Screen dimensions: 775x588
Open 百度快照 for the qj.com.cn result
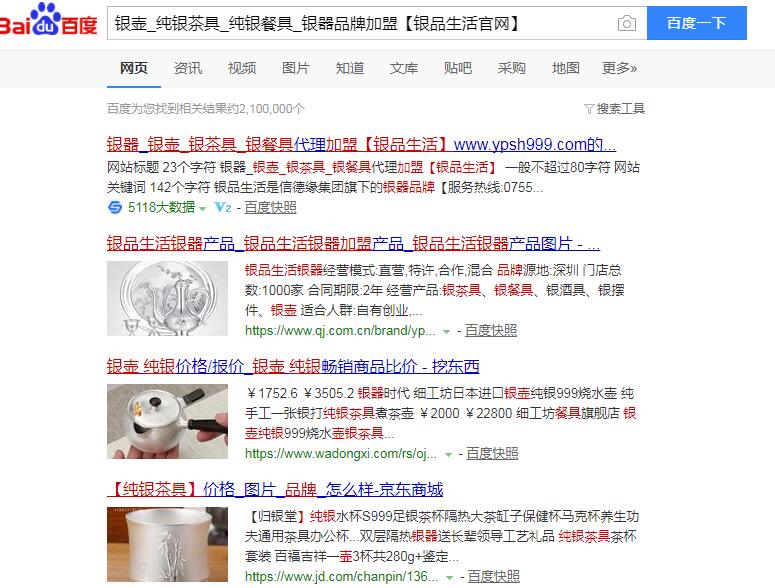pos(491,330)
